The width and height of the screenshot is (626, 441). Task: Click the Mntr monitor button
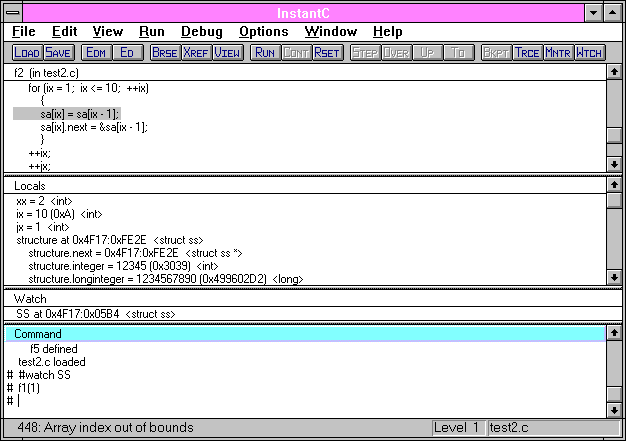(x=558, y=52)
